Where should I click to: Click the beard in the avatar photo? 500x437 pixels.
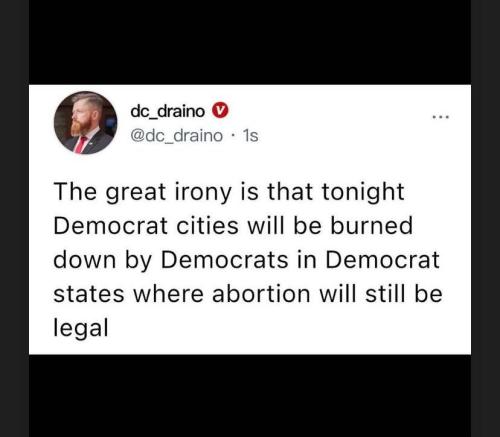81,127
